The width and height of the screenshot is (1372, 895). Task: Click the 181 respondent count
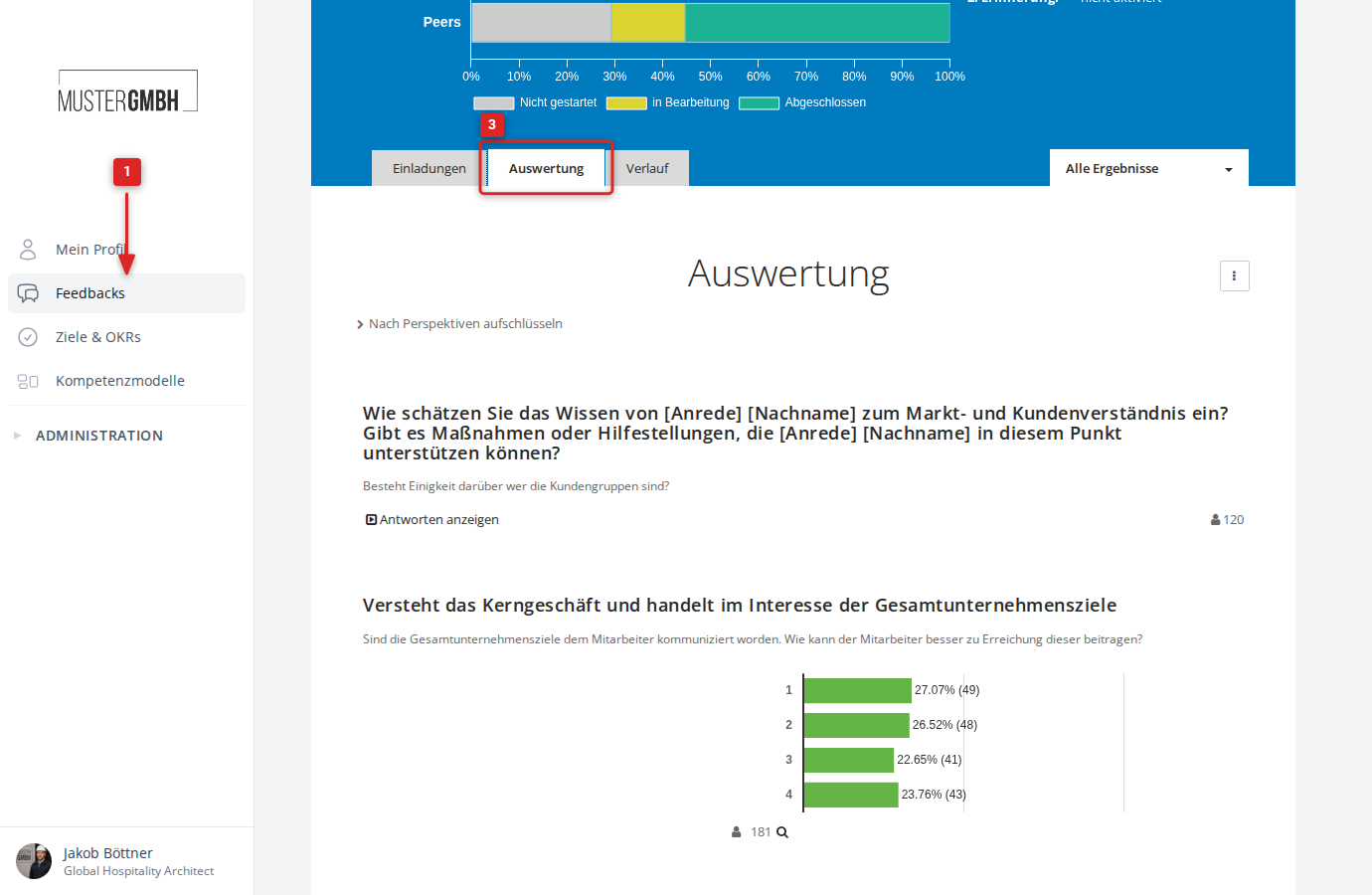(761, 832)
